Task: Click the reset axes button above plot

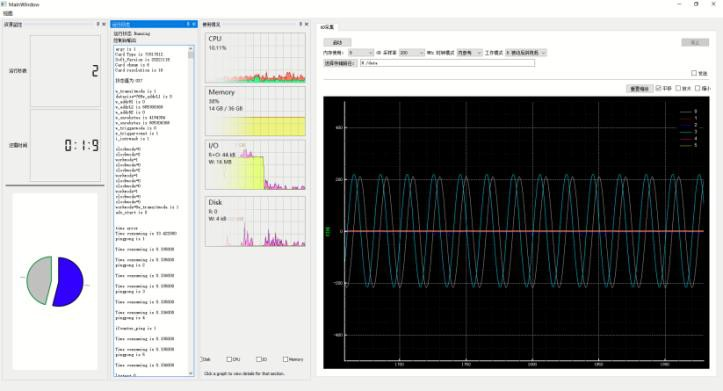Action: point(640,89)
